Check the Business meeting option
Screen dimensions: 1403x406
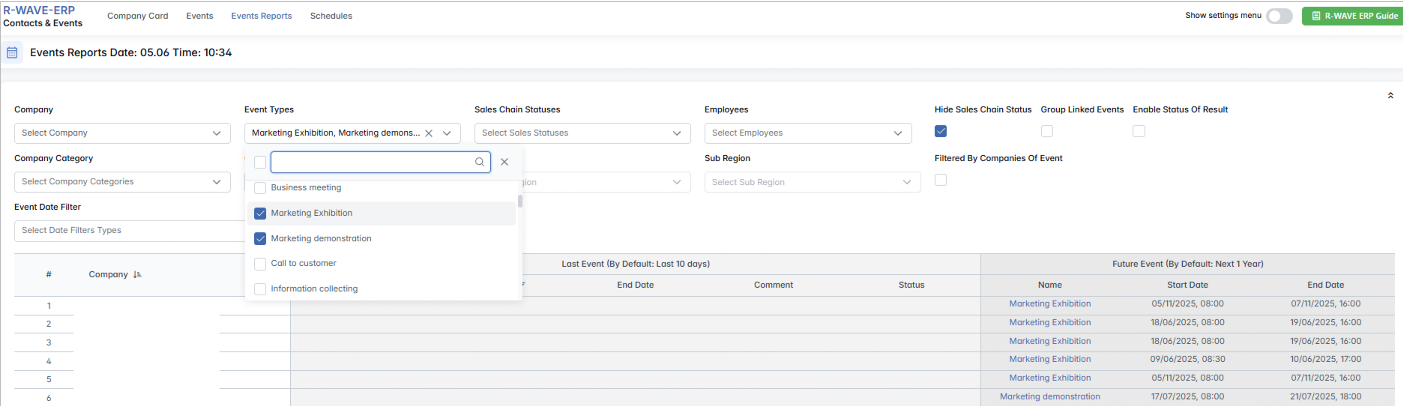(x=260, y=187)
